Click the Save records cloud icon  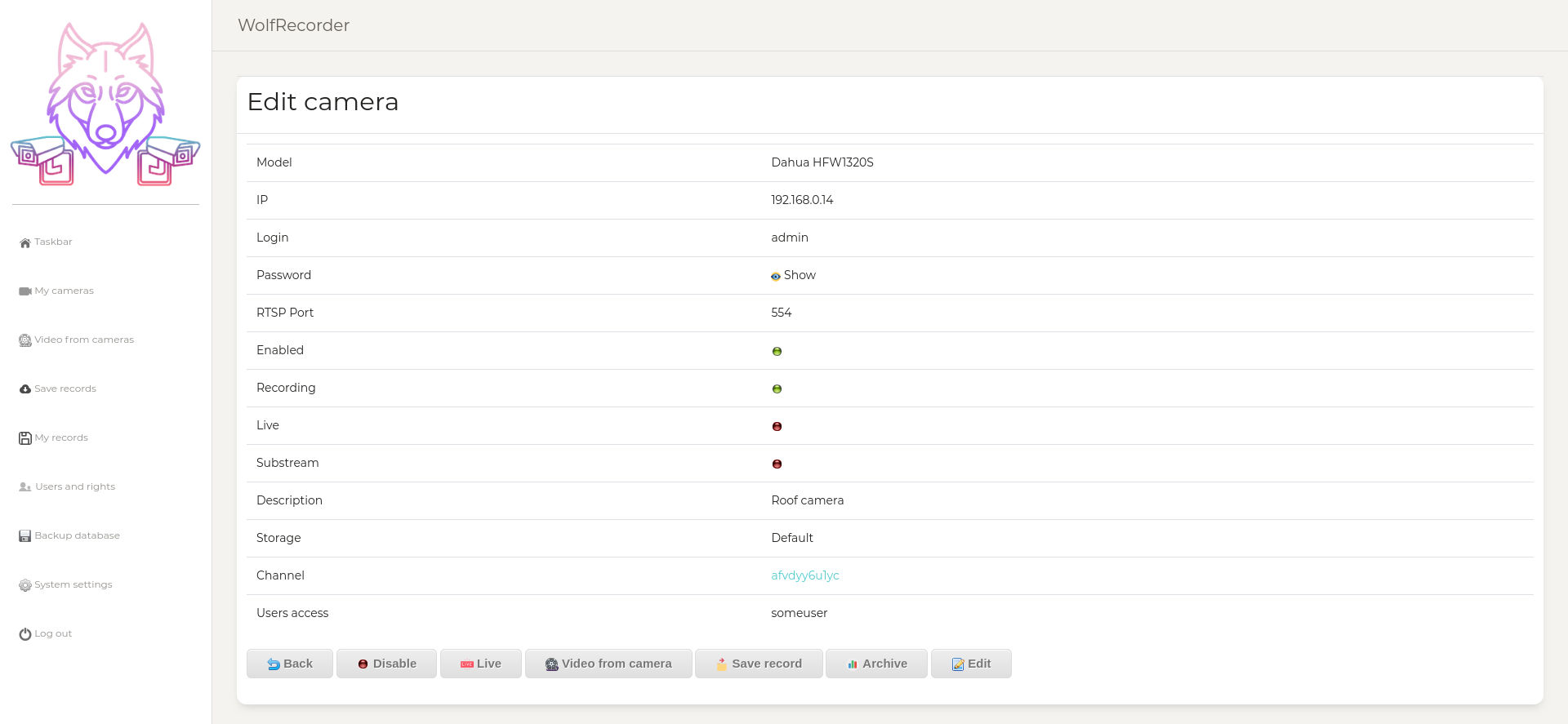25,389
